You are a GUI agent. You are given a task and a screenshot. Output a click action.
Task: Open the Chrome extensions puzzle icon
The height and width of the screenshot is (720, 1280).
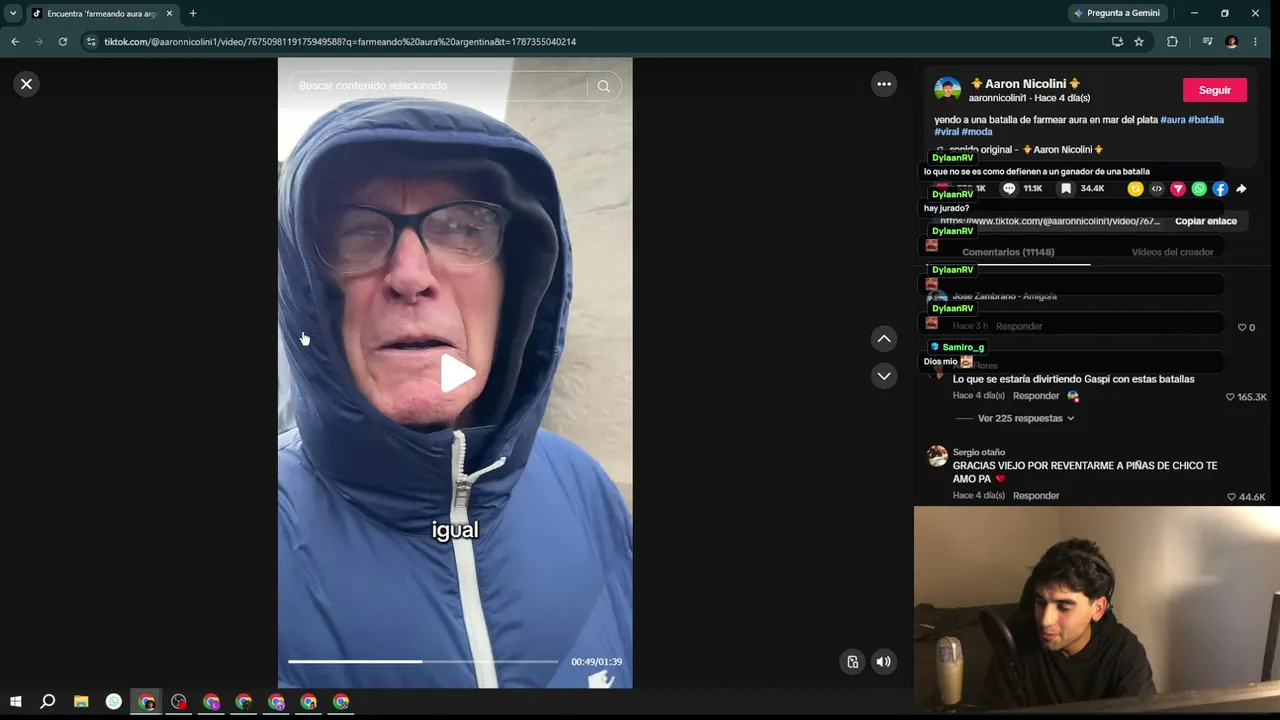point(1172,42)
